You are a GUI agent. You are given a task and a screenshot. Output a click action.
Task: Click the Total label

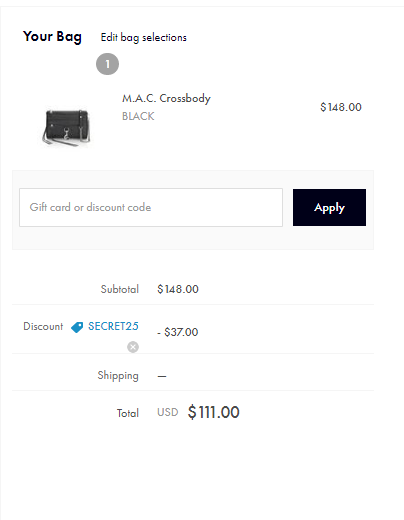[128, 413]
